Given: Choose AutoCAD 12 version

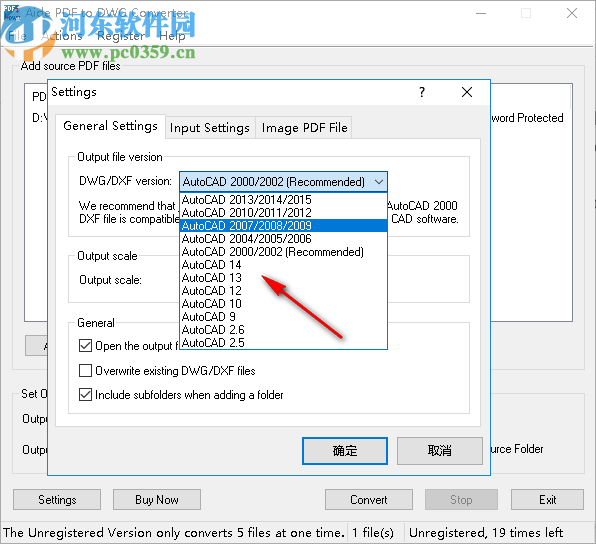Looking at the screenshot, I should (283, 290).
